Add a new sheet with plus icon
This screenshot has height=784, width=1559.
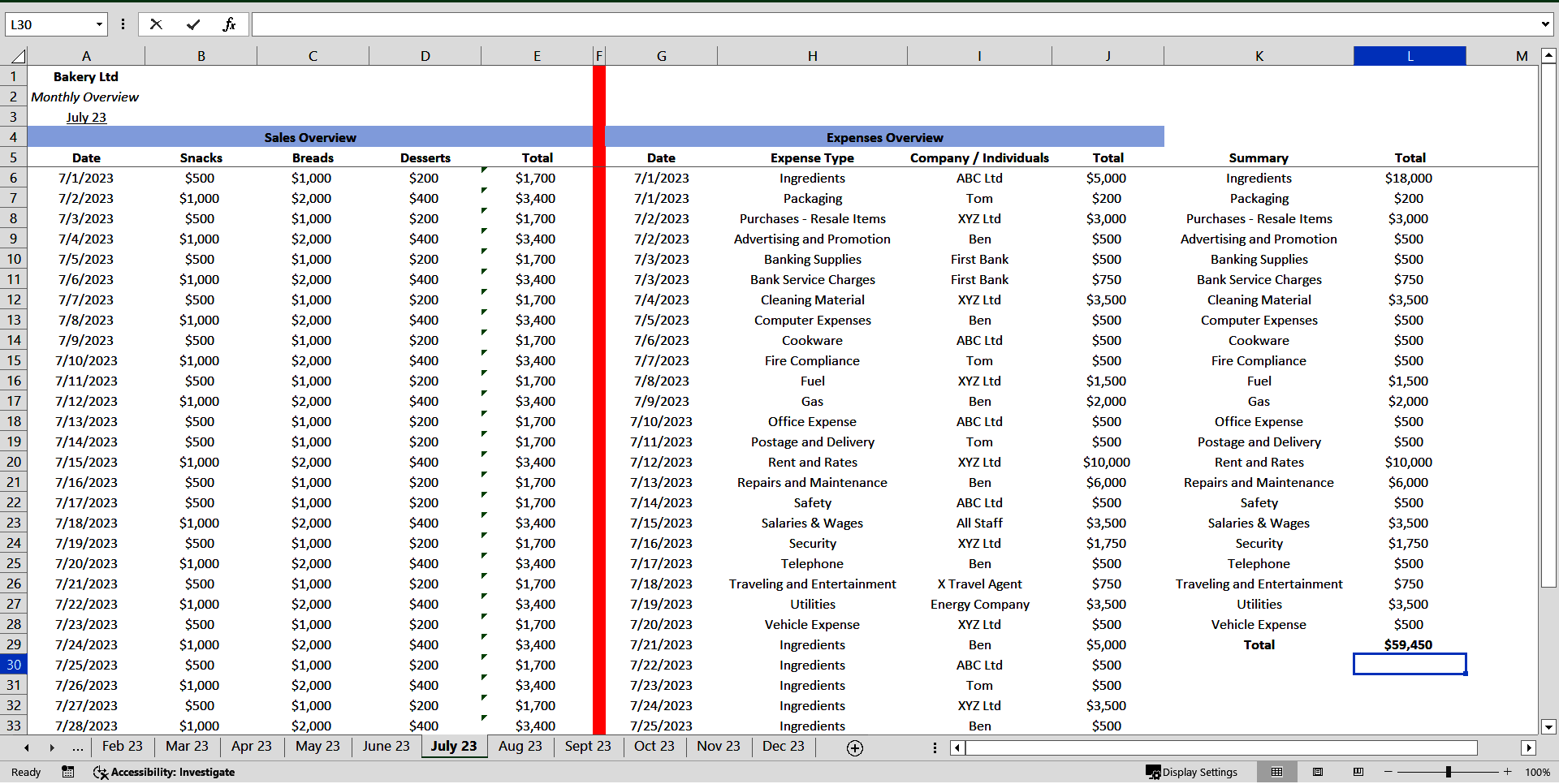pos(855,747)
